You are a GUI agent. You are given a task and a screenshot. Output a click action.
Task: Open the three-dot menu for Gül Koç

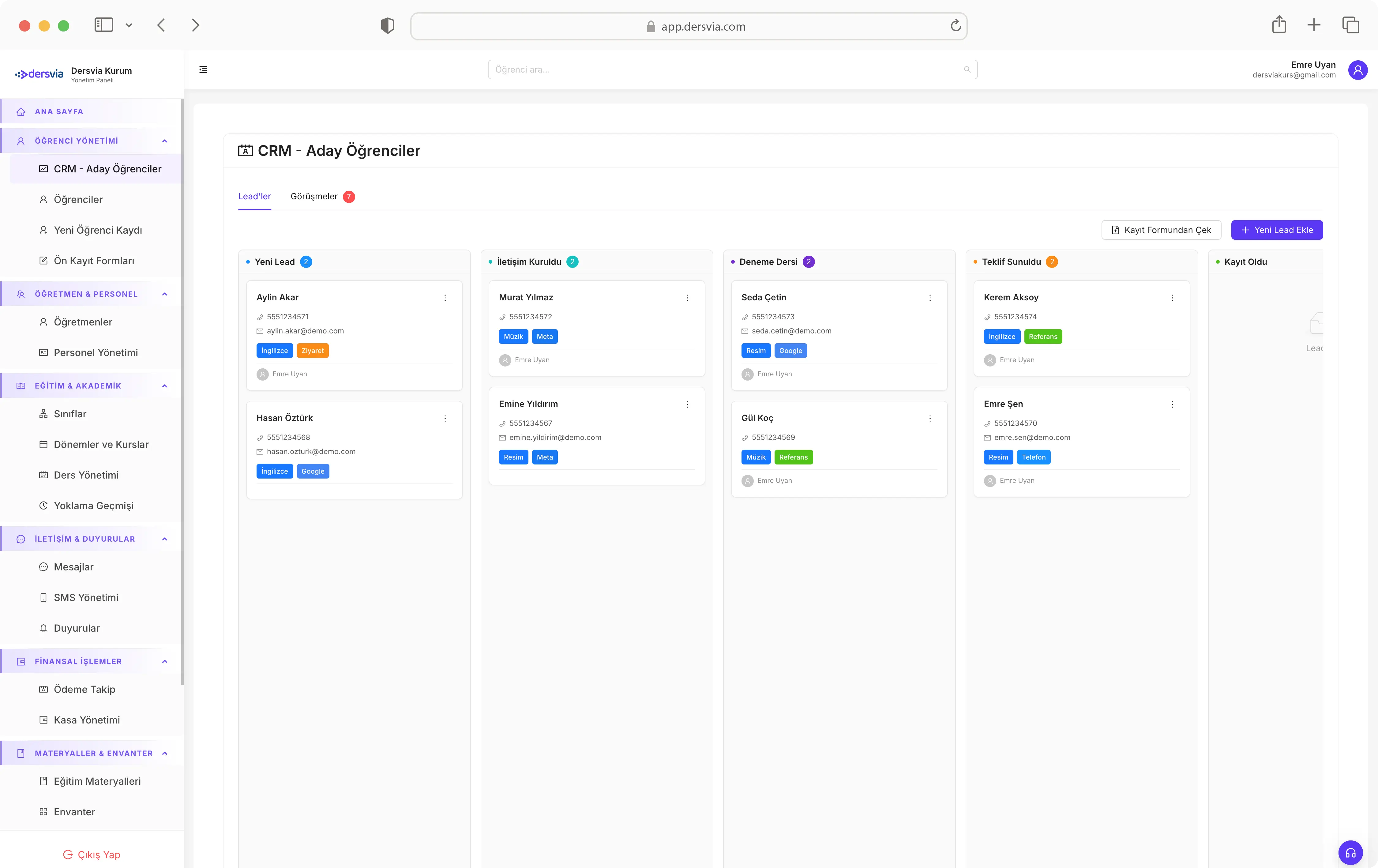click(930, 418)
